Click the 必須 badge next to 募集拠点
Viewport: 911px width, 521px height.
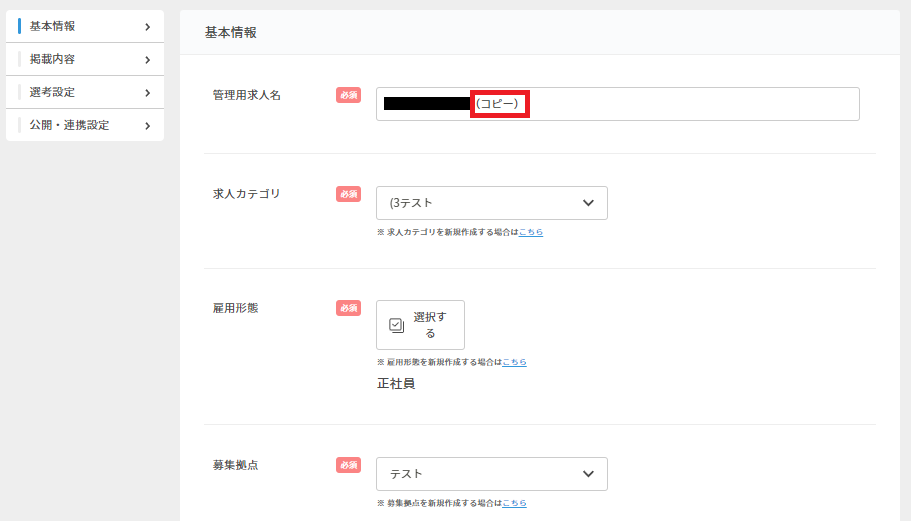pyautogui.click(x=348, y=465)
